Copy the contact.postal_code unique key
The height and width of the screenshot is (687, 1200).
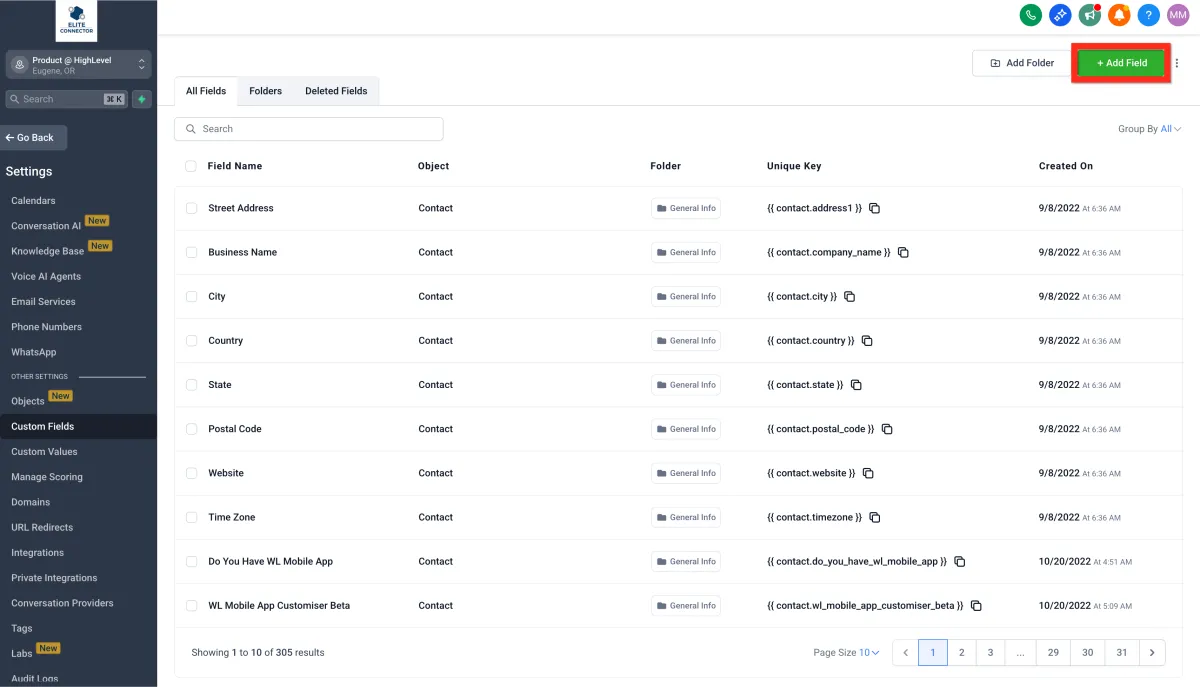(887, 429)
